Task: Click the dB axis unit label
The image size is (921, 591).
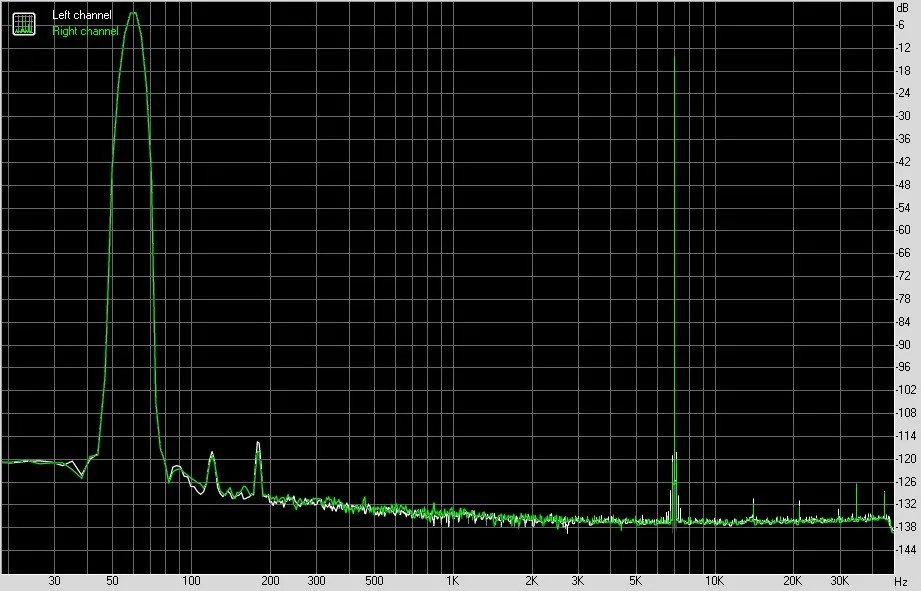Action: (902, 8)
